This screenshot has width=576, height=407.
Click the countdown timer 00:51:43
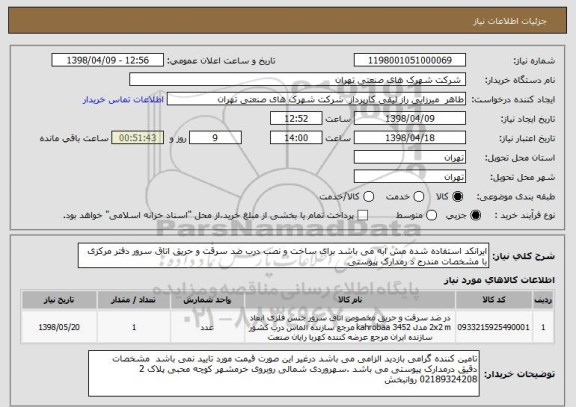click(x=138, y=138)
